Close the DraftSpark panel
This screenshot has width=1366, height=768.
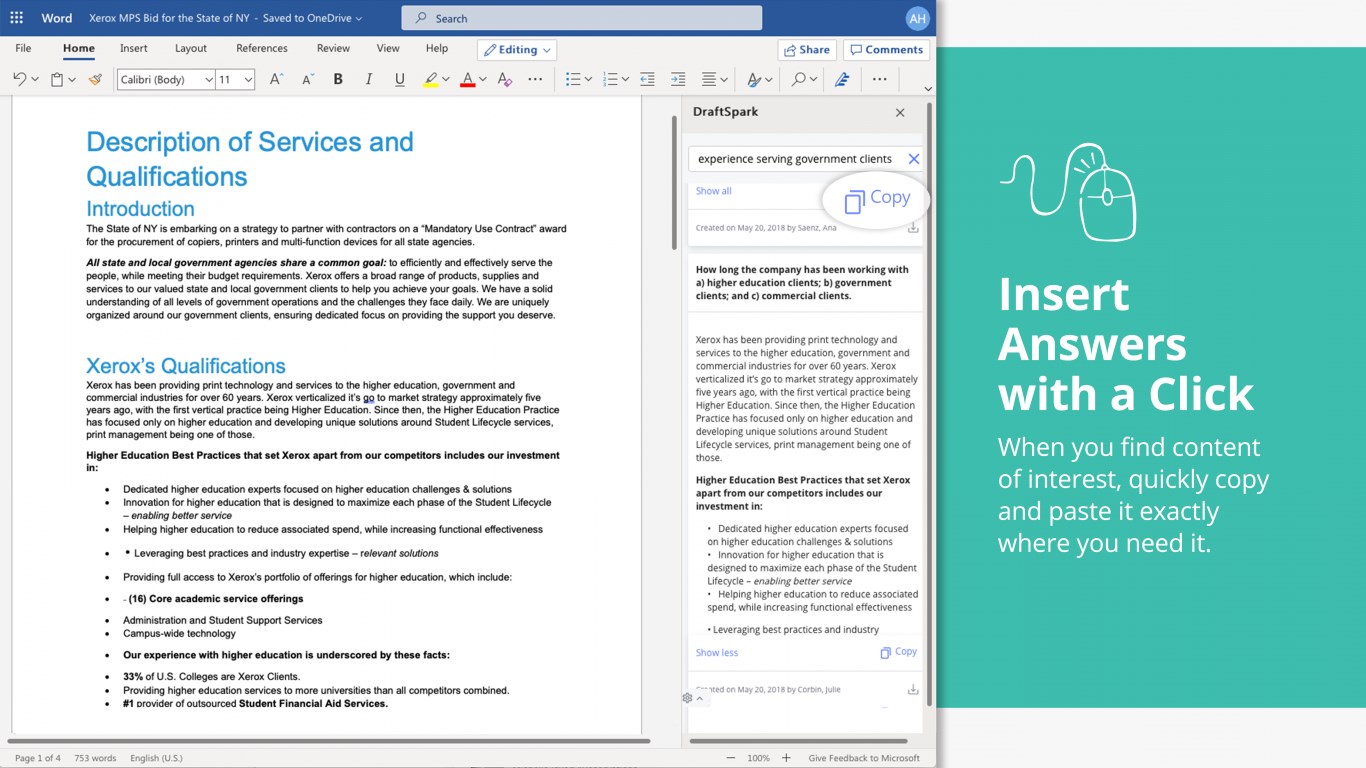coord(900,113)
